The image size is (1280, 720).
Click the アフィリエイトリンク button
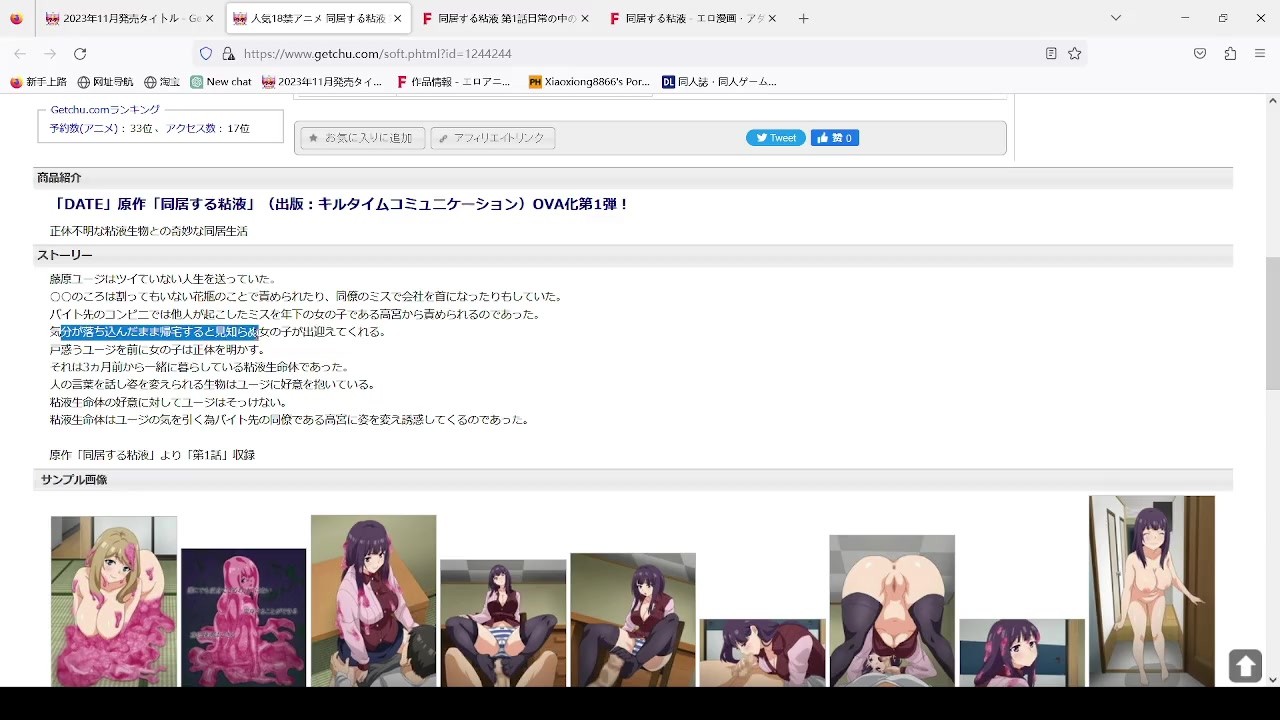tap(492, 138)
